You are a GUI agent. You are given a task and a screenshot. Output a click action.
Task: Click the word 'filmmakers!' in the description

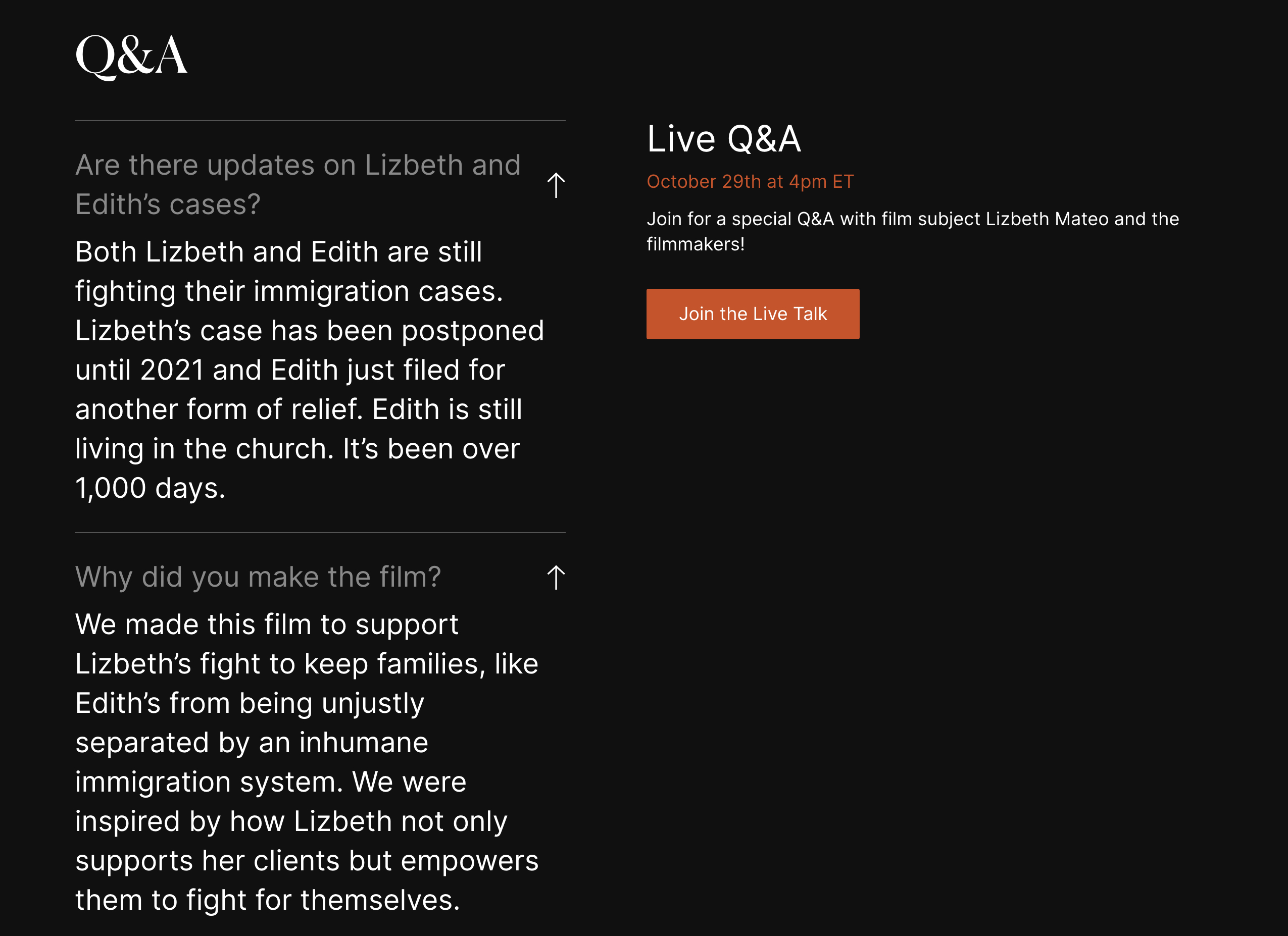(x=696, y=244)
